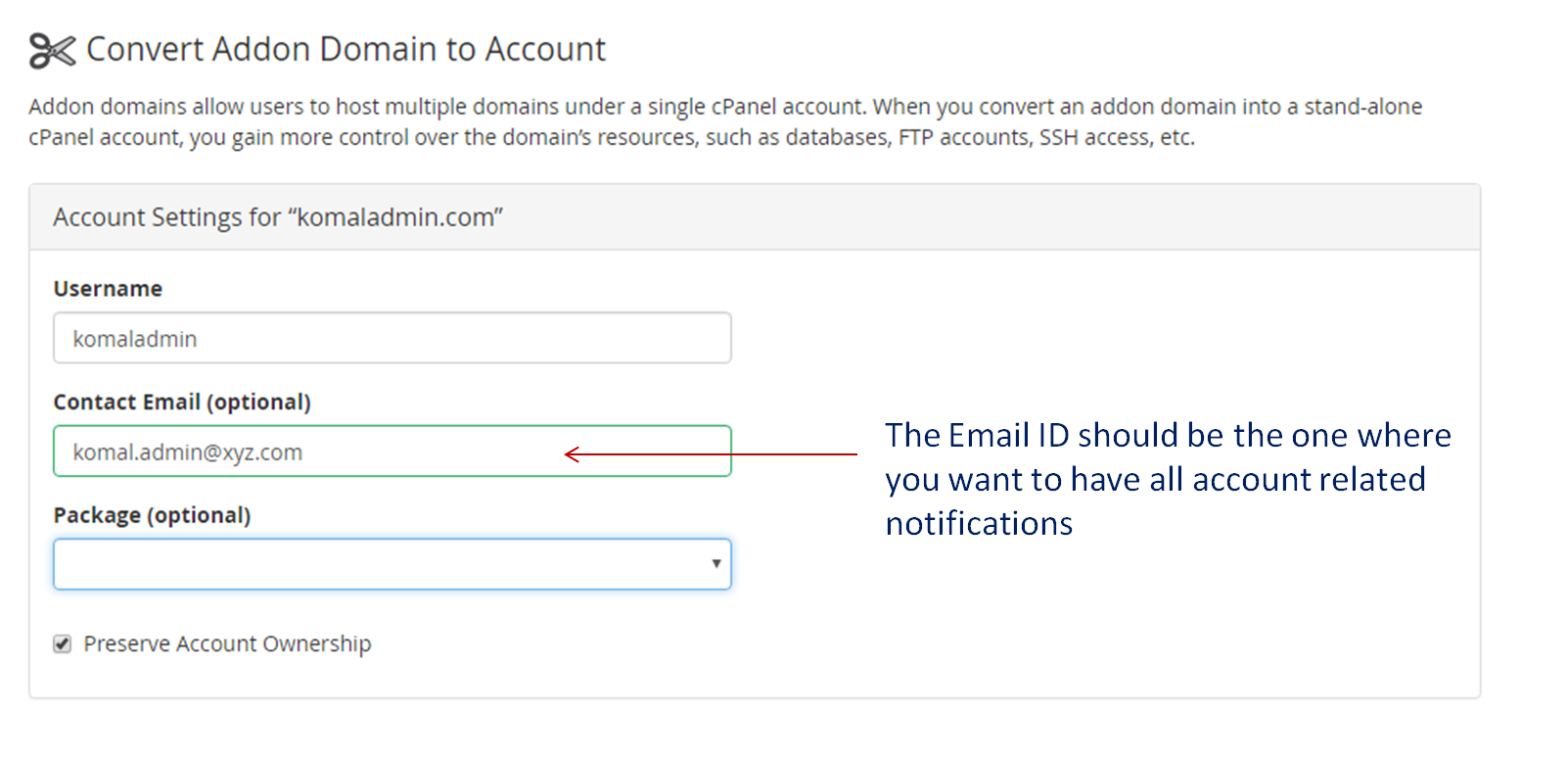Click the empty area of the Package select box
Viewport: 1568px width, 761px height.
click(382, 564)
